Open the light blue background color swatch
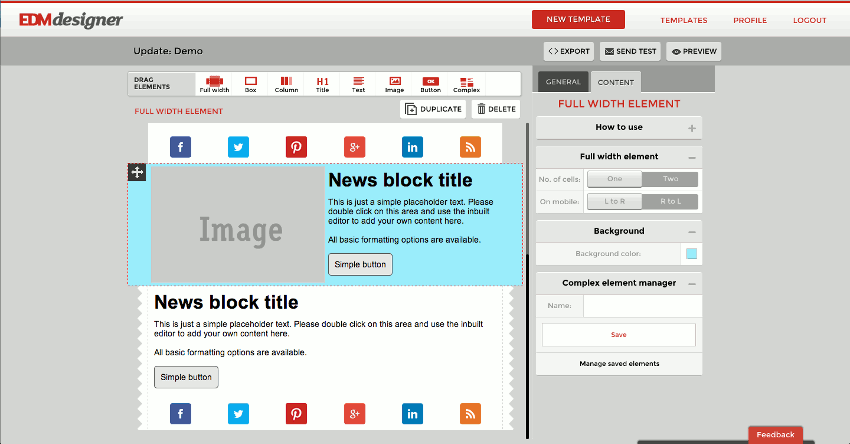This screenshot has width=850, height=444. (691, 253)
